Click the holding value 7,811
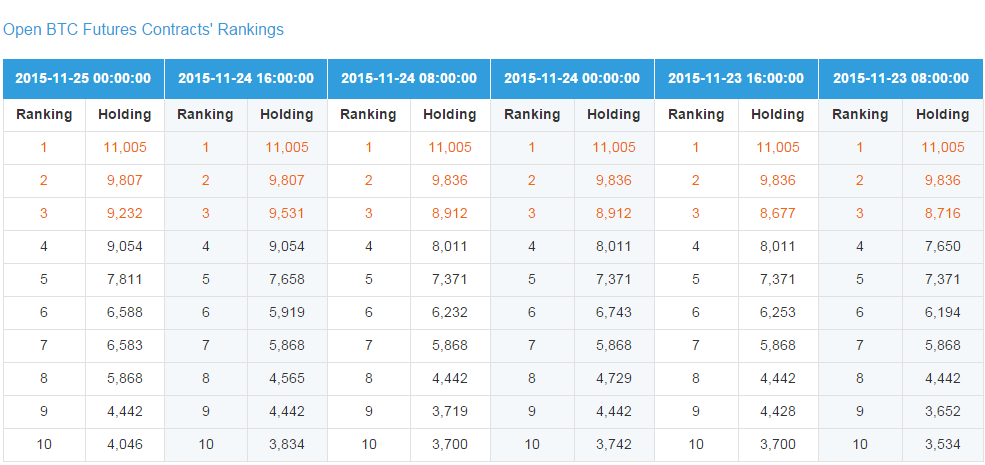Image resolution: width=985 pixels, height=465 pixels. [124, 280]
